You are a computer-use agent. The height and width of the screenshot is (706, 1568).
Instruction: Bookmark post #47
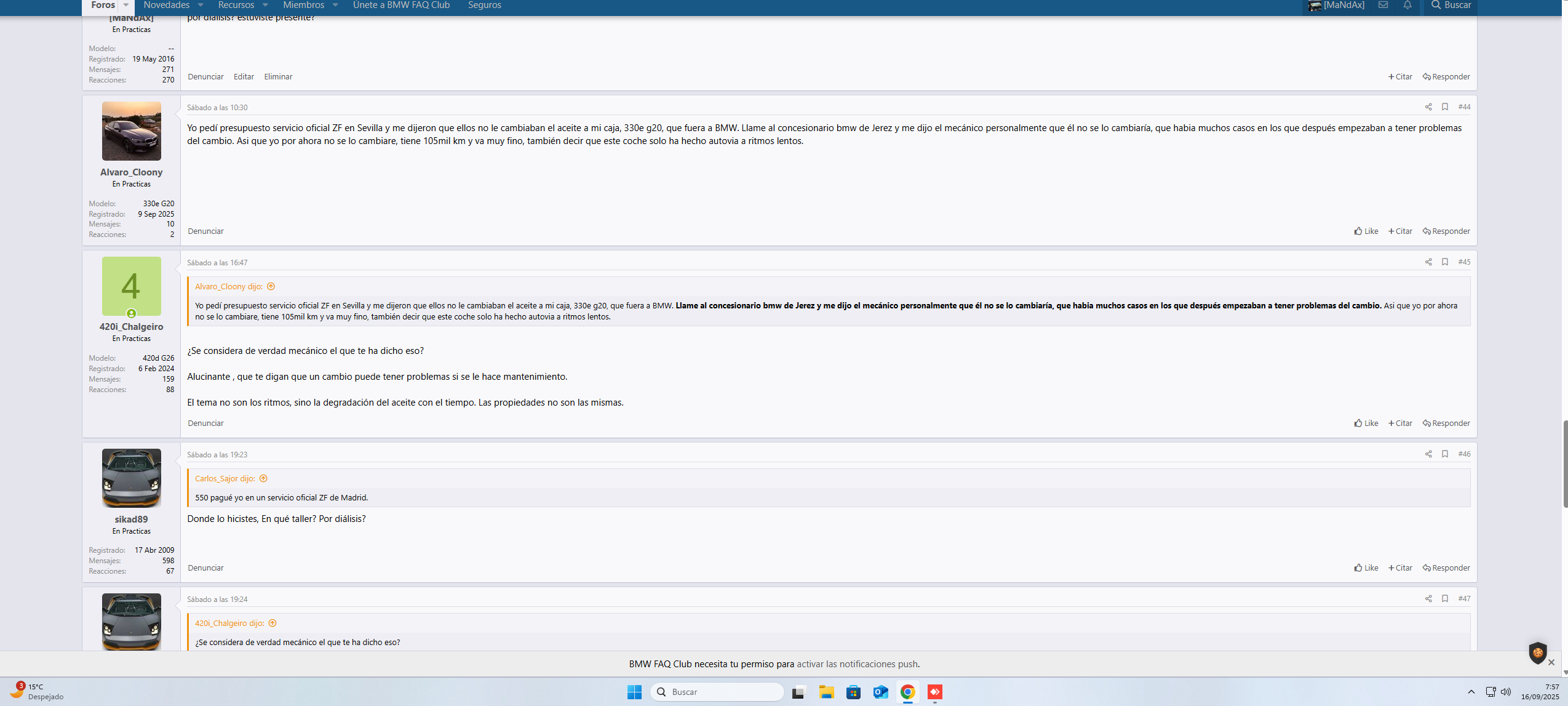coord(1444,599)
